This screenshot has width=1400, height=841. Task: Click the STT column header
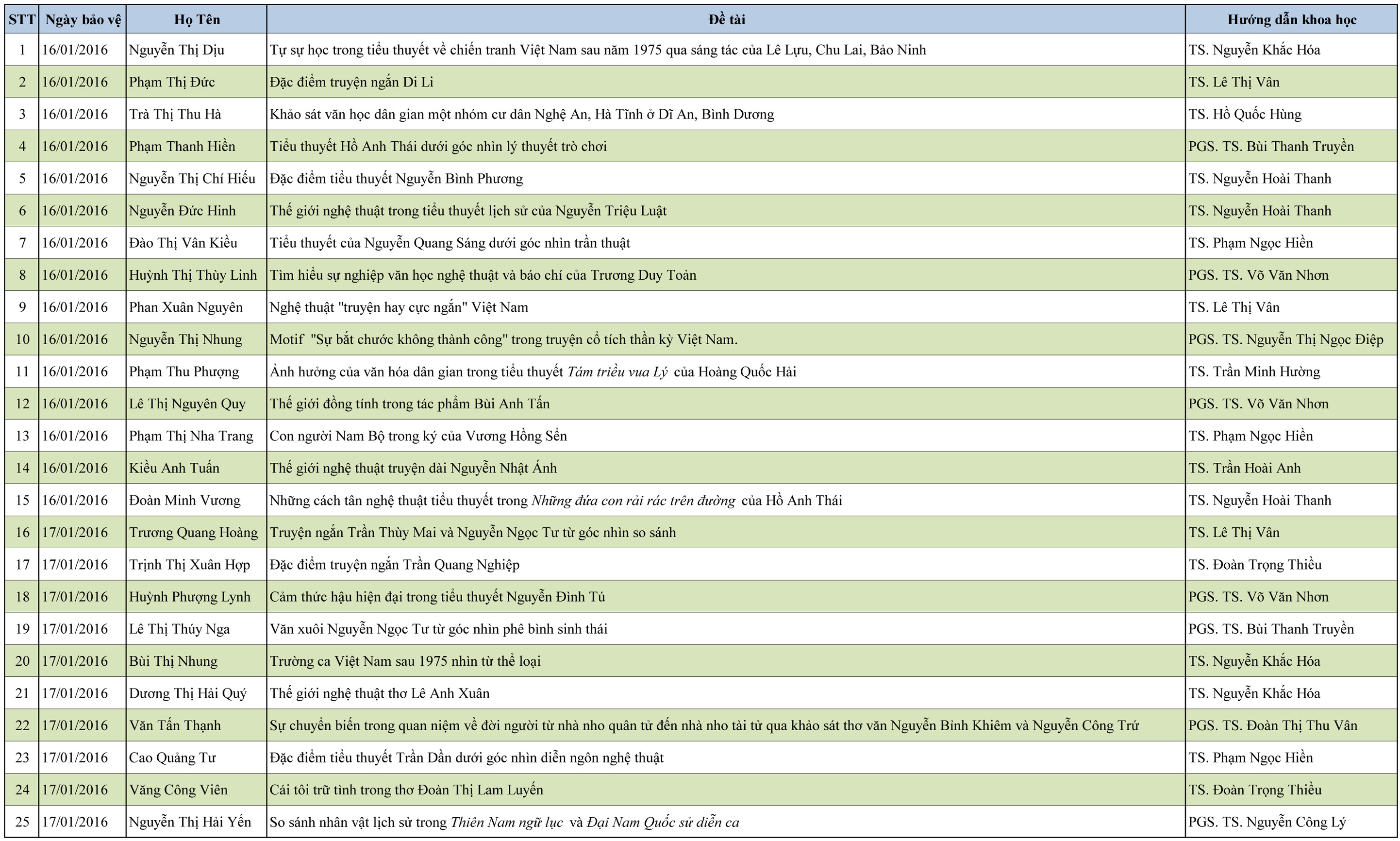(22, 20)
